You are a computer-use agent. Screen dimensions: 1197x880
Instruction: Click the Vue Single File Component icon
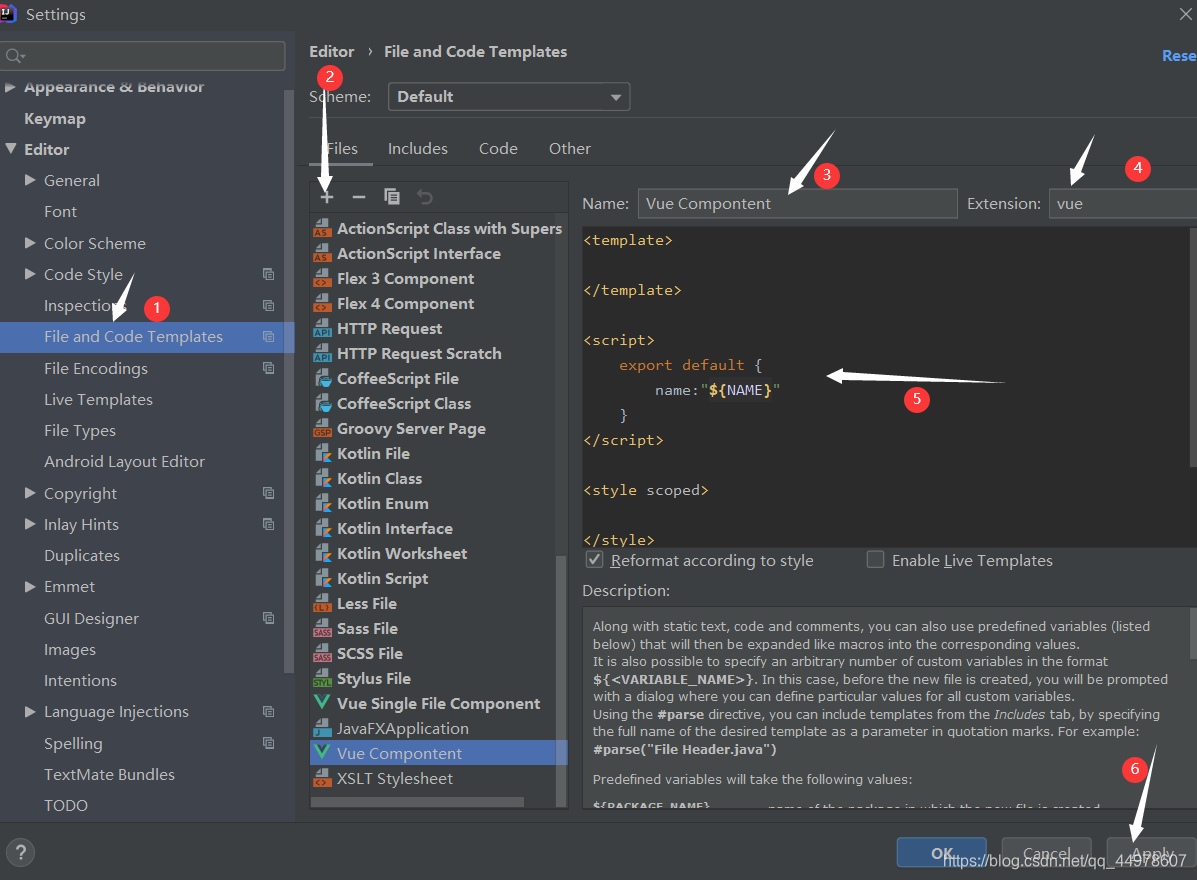322,702
